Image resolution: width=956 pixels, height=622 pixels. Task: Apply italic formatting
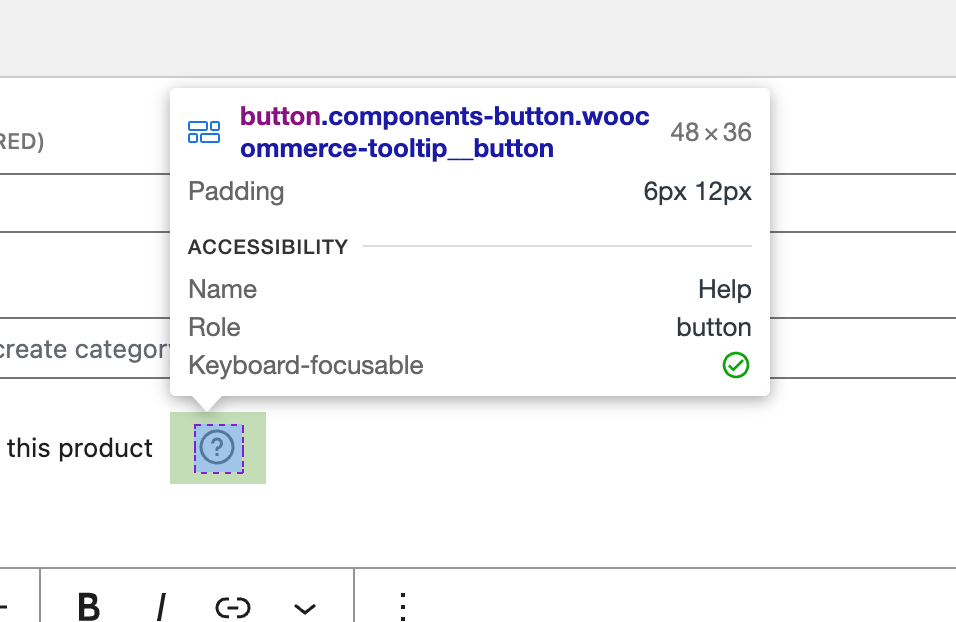161,607
